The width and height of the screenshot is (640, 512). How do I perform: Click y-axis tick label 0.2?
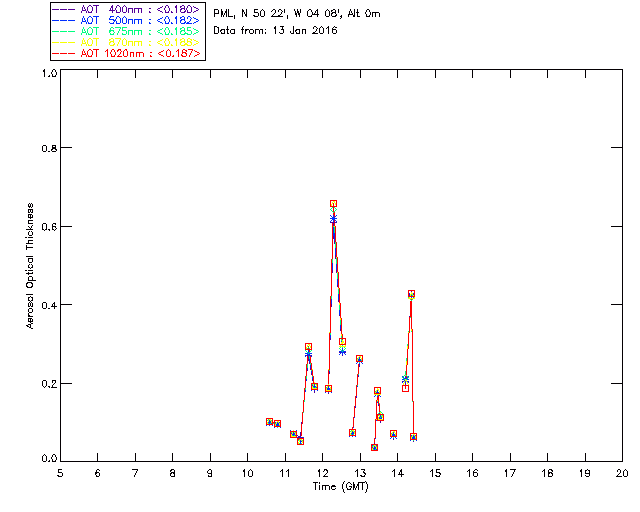(x=49, y=384)
